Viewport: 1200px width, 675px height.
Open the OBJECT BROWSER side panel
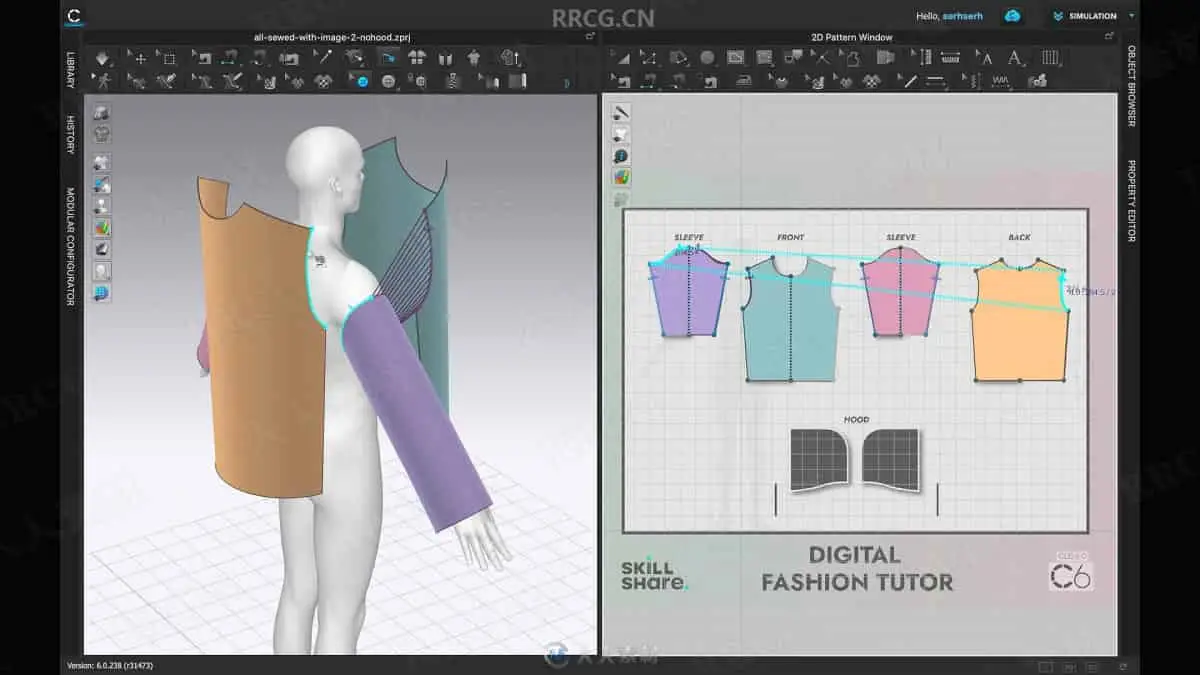pos(1131,85)
